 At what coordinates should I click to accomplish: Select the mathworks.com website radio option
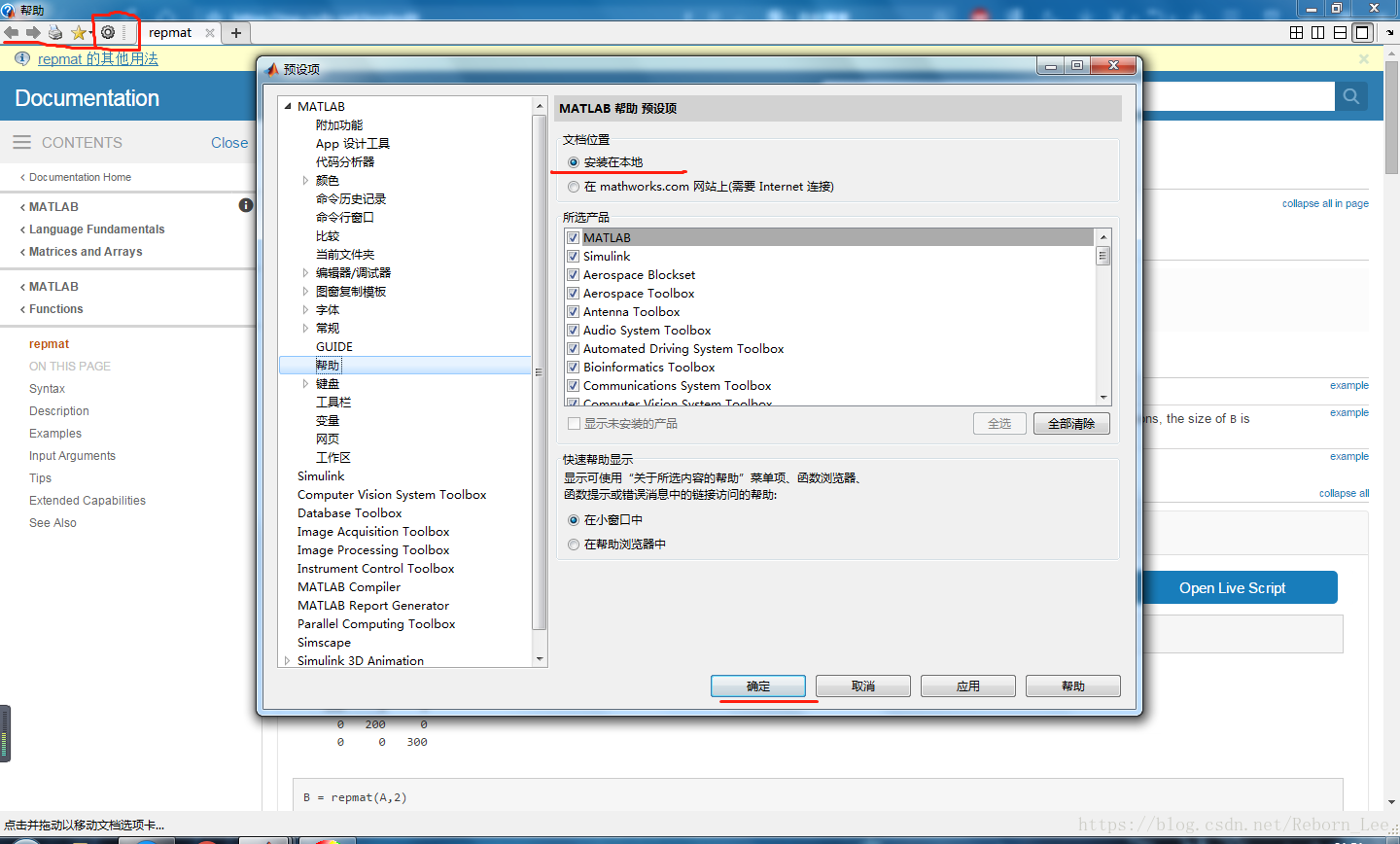point(574,187)
